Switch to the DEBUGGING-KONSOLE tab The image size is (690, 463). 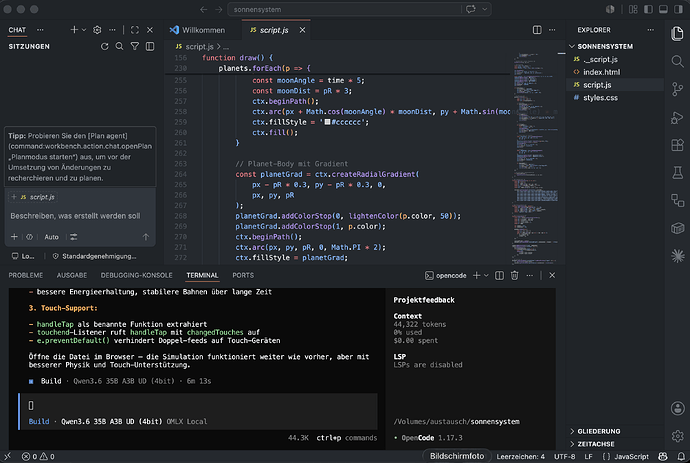136,276
